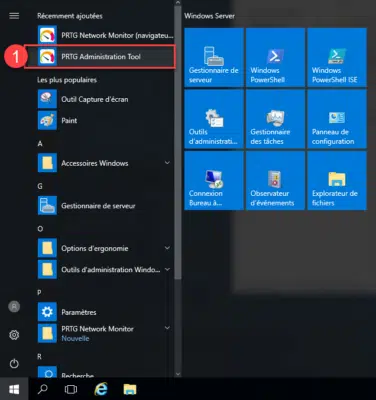The image size is (376, 400).
Task: Open PRTG Administration Tool from recently added
Action: (100, 57)
